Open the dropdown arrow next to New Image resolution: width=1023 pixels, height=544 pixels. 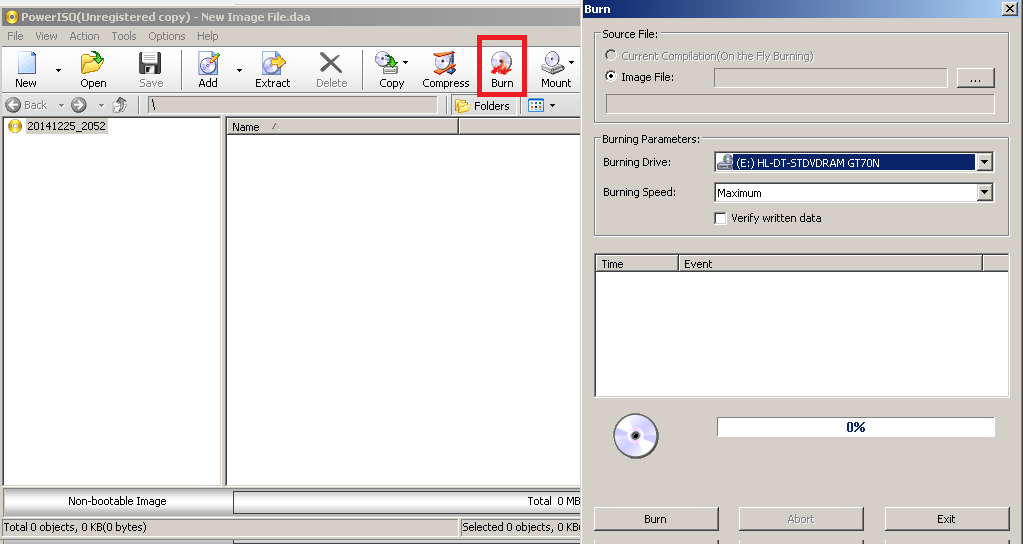58,70
